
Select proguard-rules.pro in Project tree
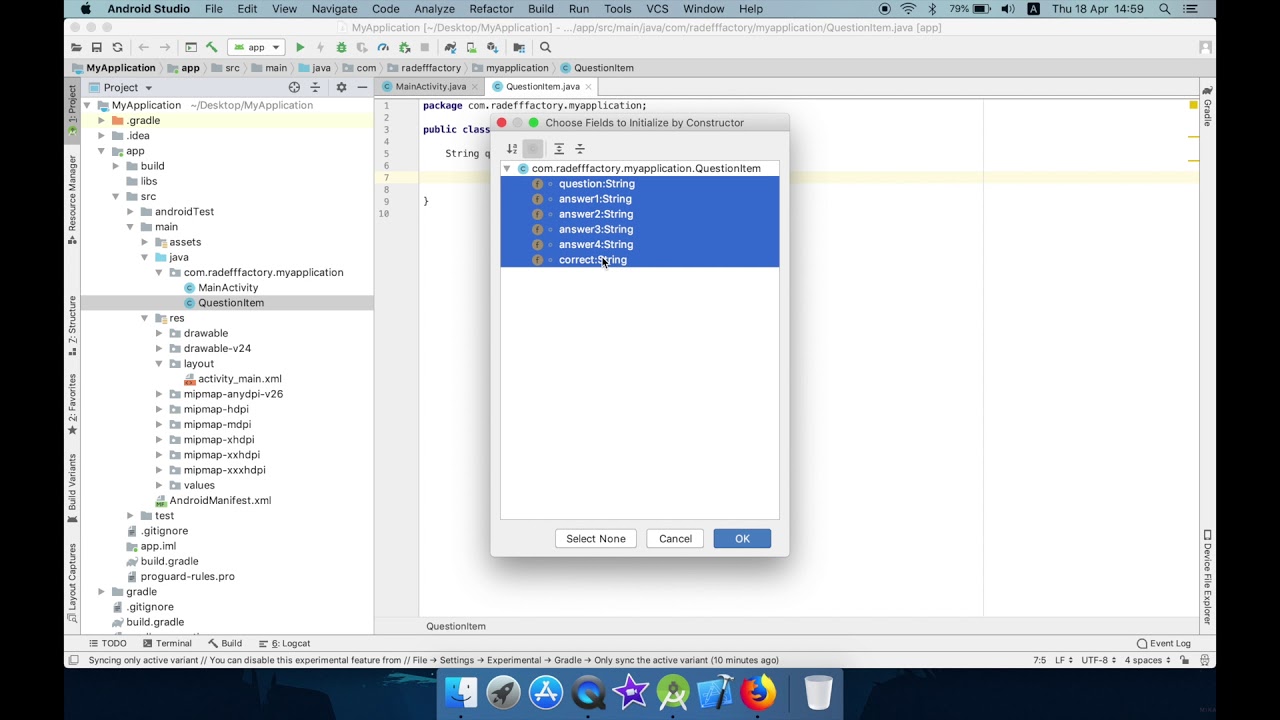[188, 577]
